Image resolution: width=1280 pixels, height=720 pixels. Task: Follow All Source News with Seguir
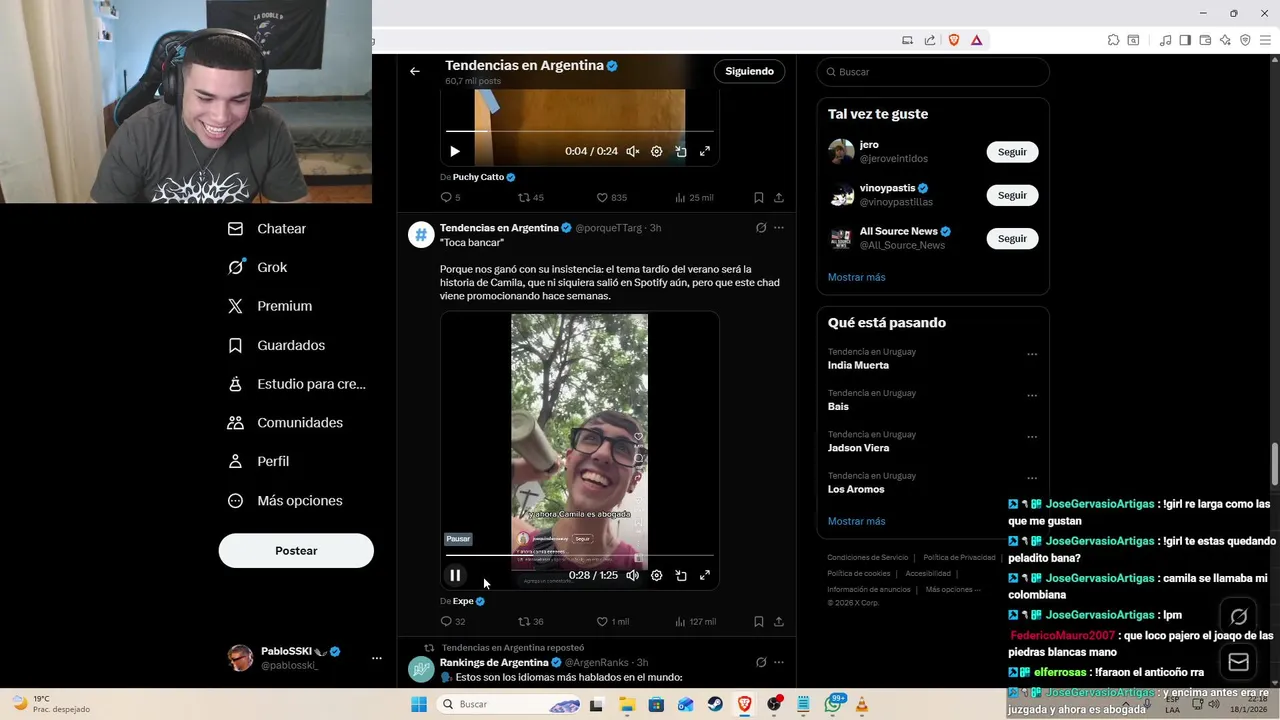1012,238
